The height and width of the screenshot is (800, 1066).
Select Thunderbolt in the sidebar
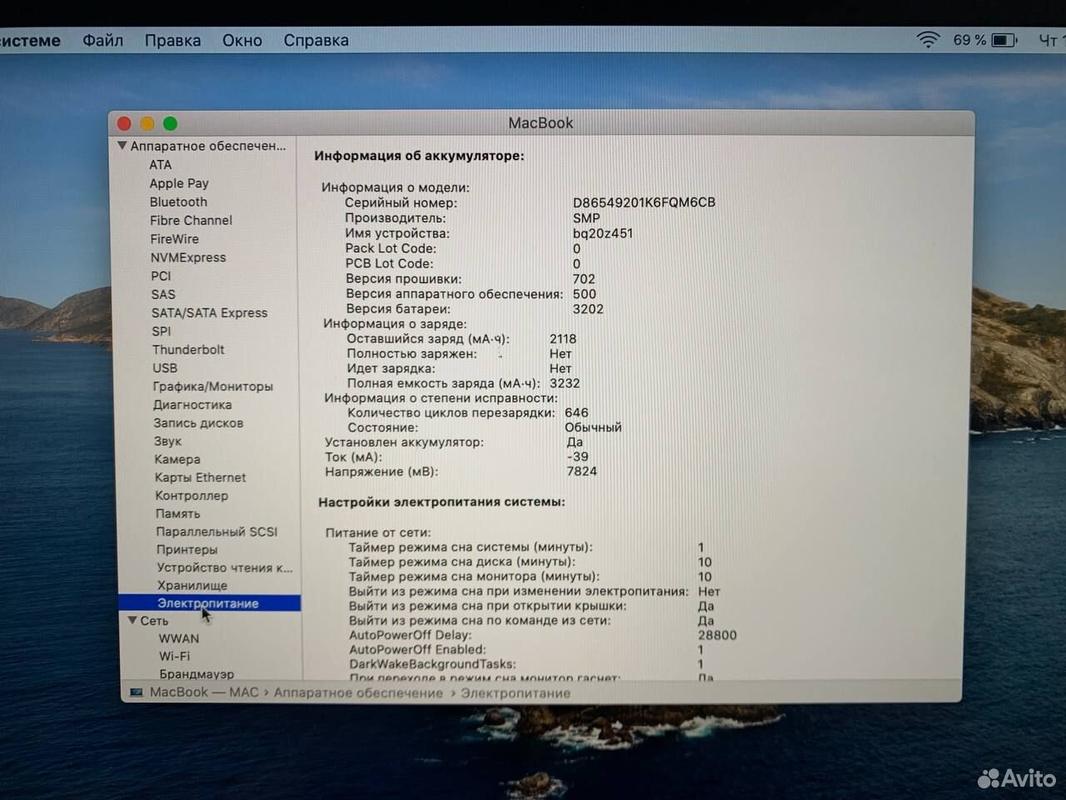coord(188,349)
